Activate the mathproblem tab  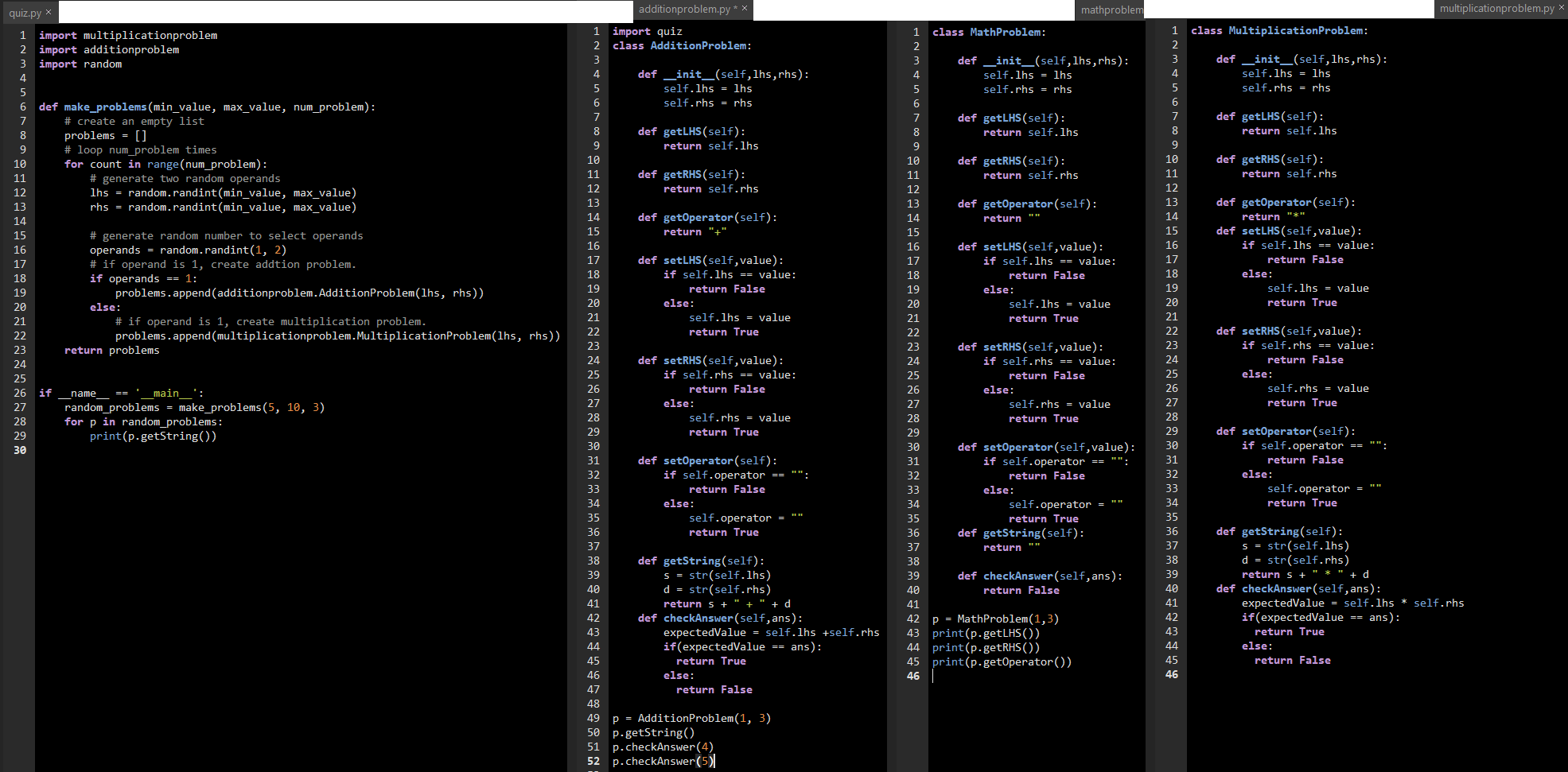click(x=1111, y=10)
